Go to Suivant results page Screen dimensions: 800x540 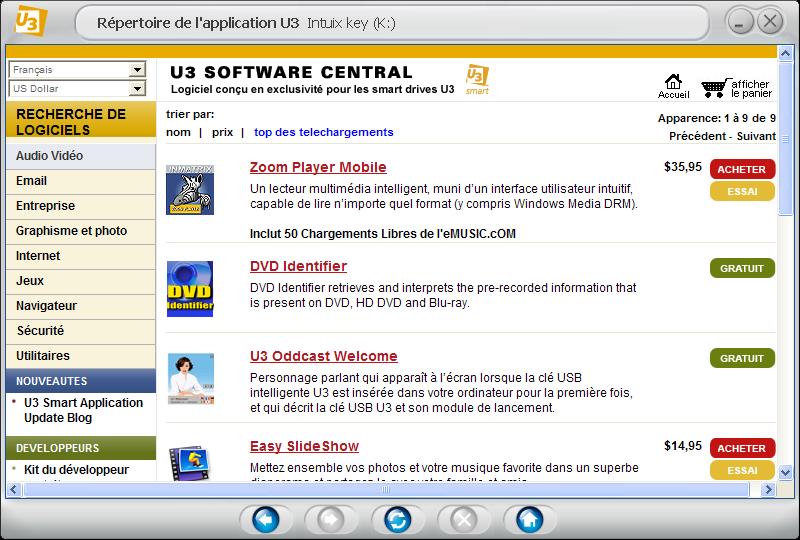point(756,135)
